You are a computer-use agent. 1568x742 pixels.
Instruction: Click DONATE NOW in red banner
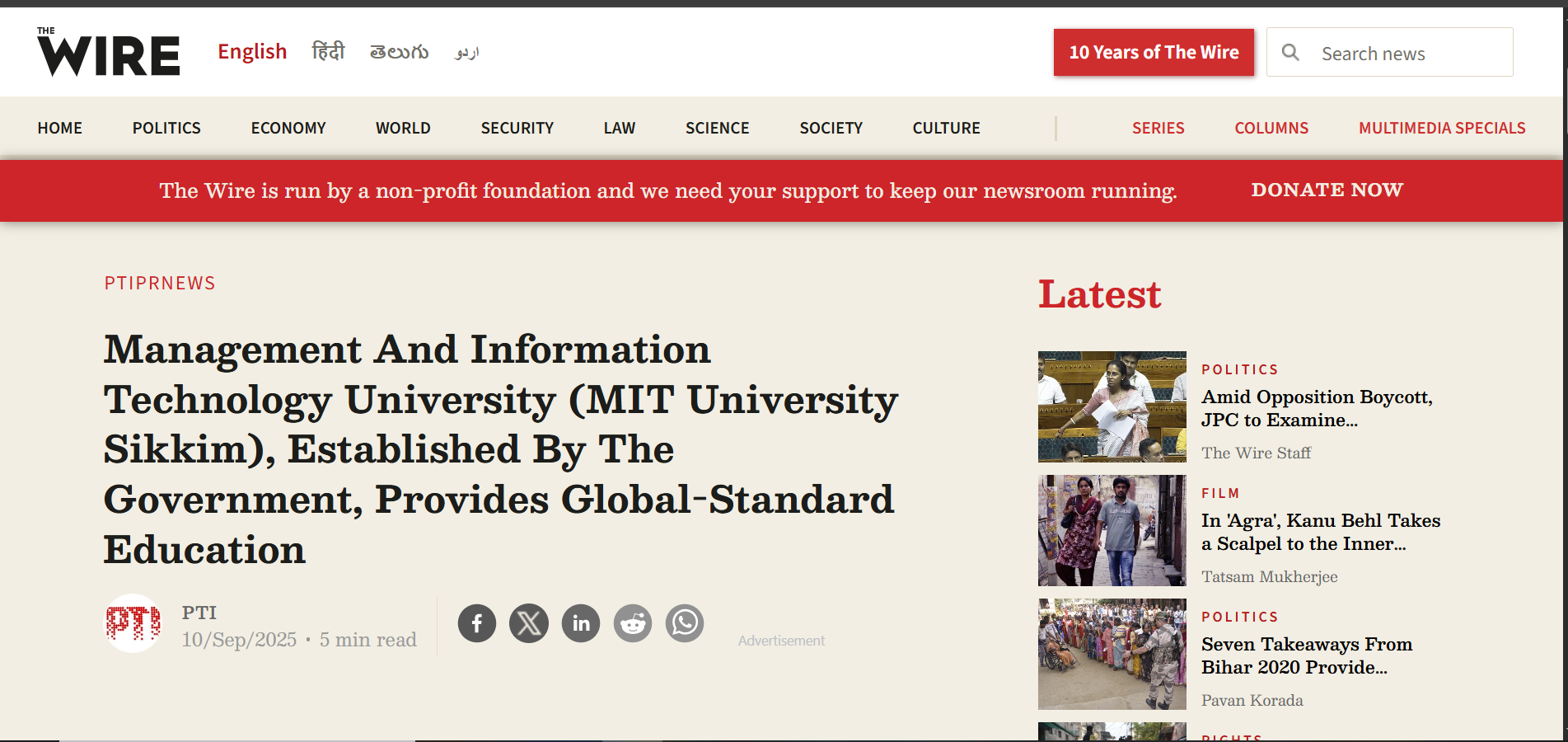tap(1327, 190)
